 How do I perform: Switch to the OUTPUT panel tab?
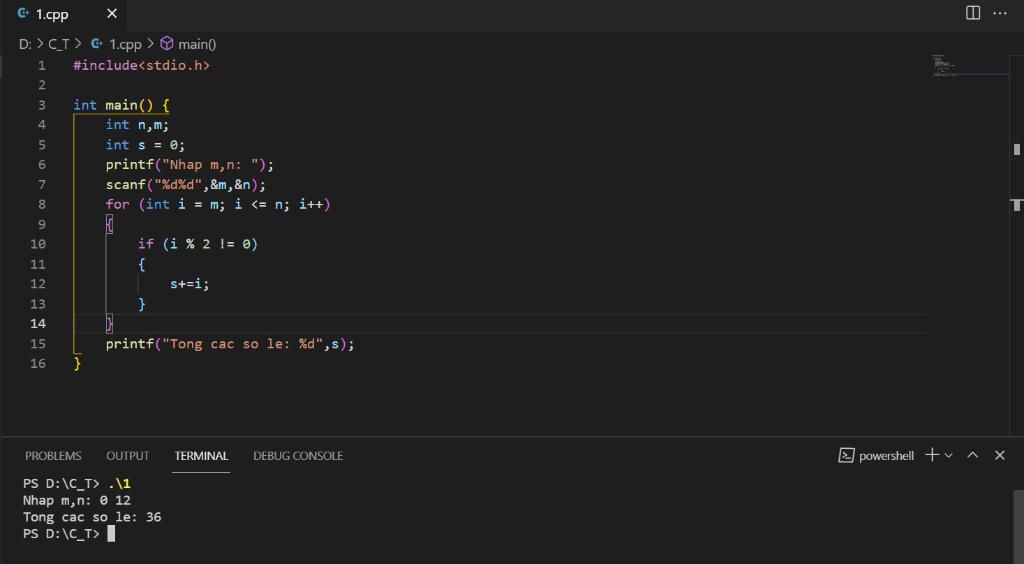pos(127,456)
